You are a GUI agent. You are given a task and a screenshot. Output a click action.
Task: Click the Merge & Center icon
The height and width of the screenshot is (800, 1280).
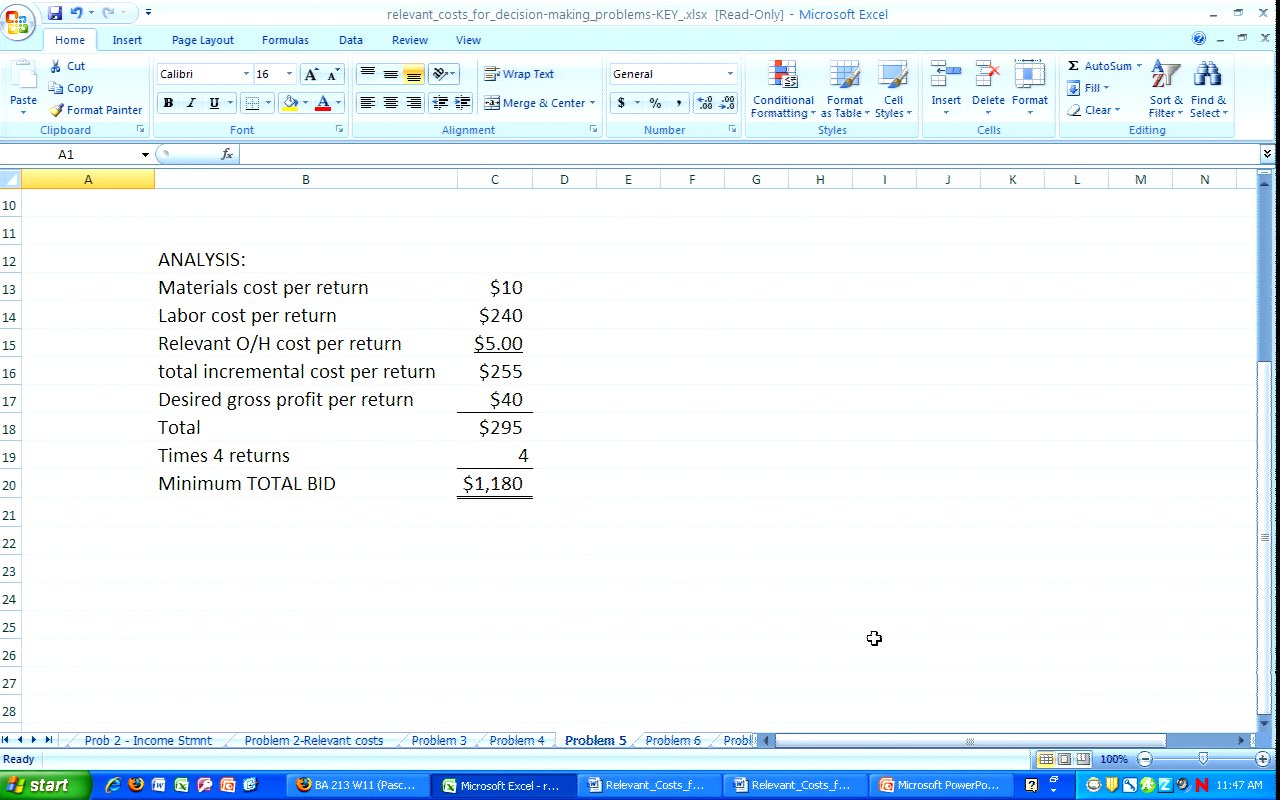click(492, 103)
